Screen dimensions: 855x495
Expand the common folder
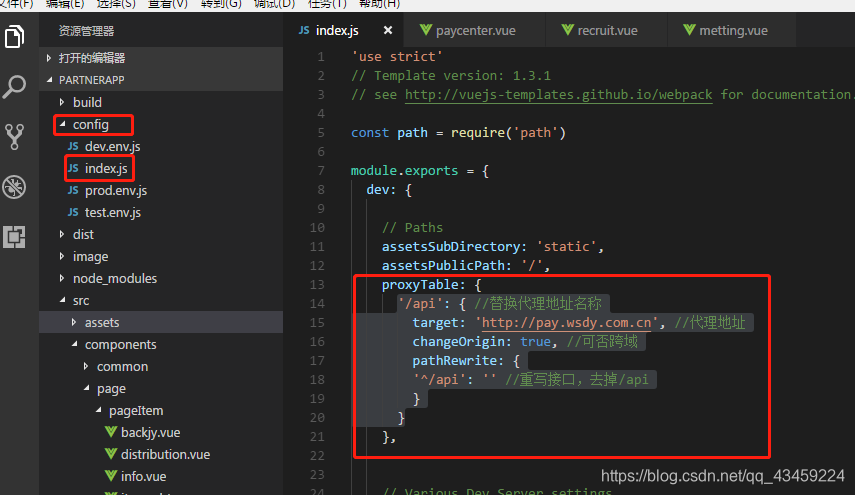coord(161,366)
